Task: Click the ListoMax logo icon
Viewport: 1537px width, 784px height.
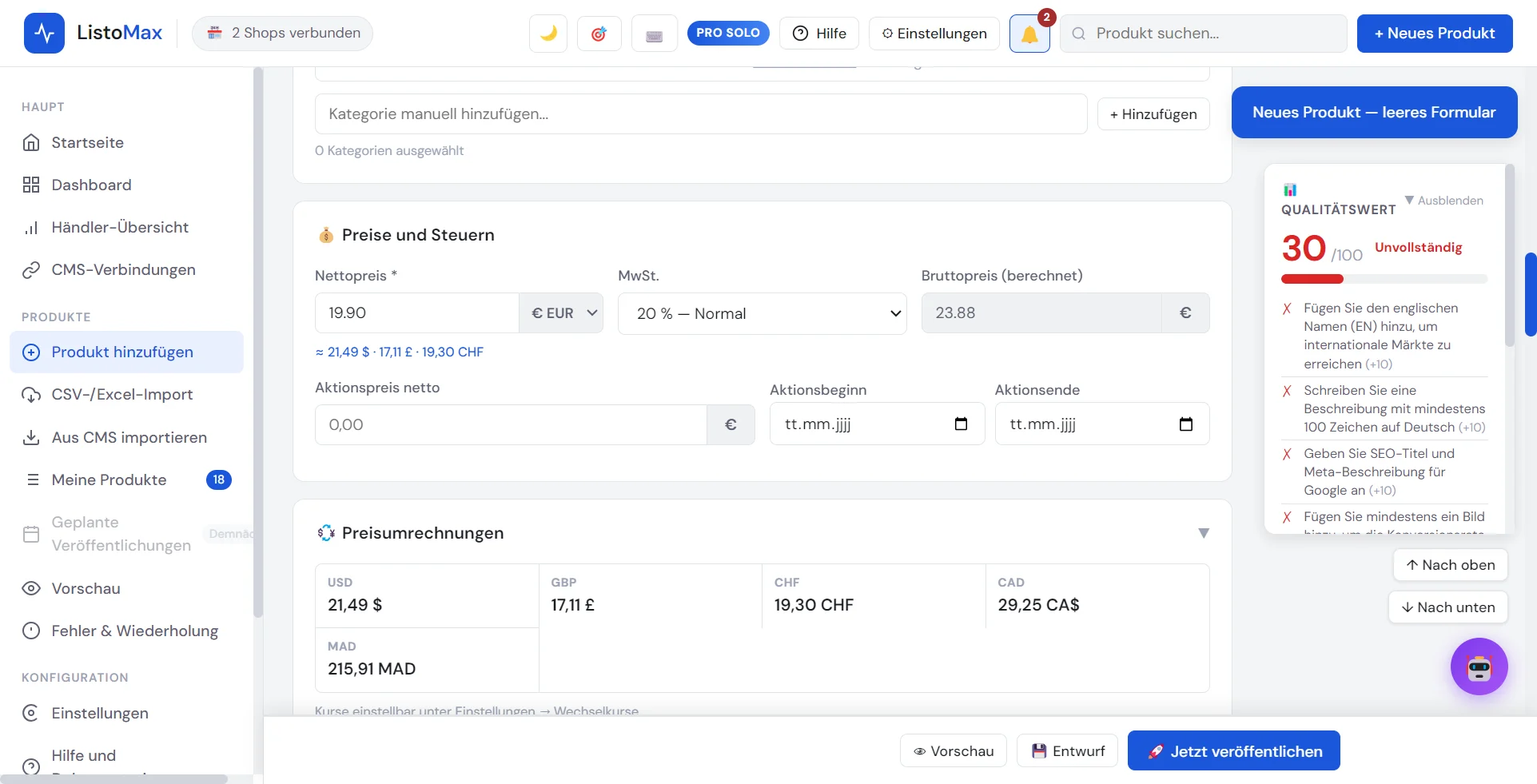Action: [x=44, y=33]
